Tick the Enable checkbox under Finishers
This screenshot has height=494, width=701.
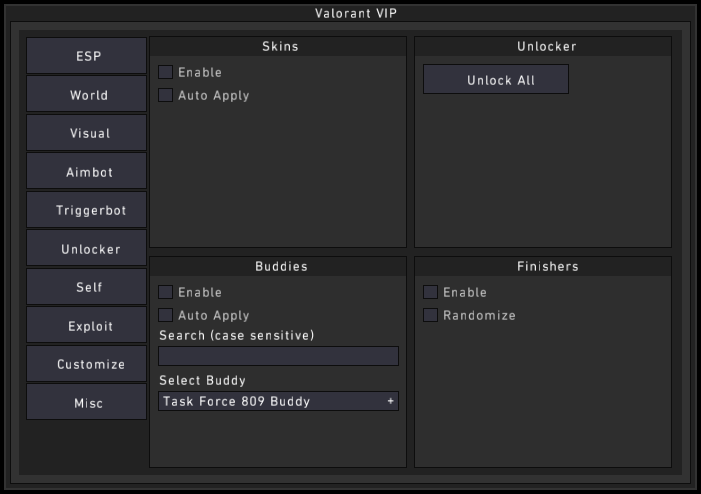pos(431,292)
